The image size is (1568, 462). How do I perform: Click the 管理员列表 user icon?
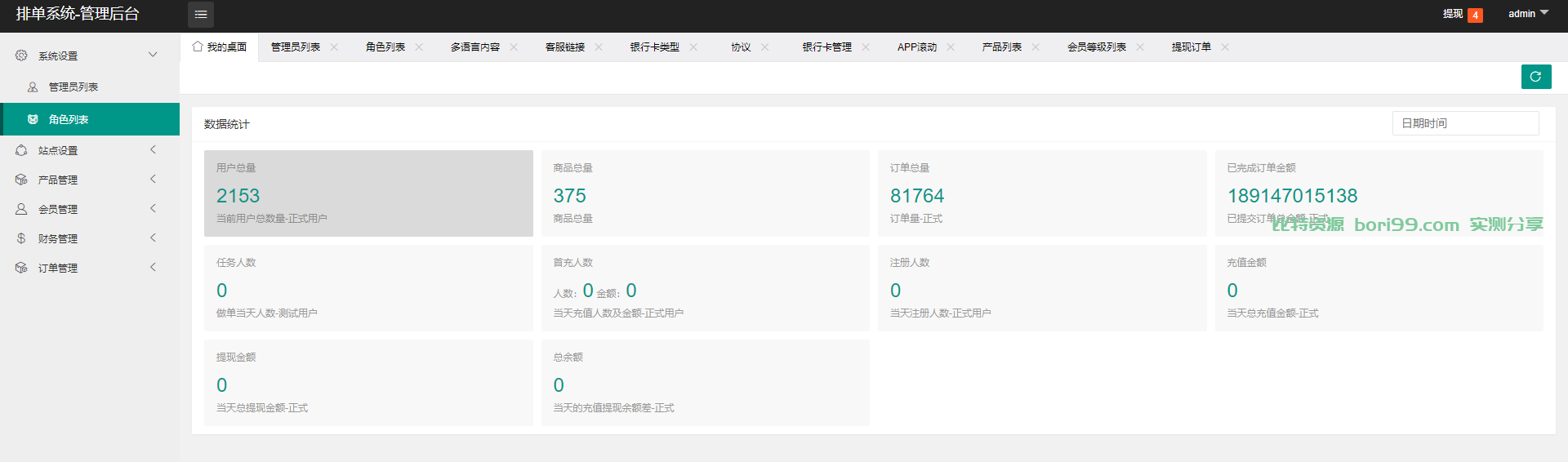coord(33,87)
